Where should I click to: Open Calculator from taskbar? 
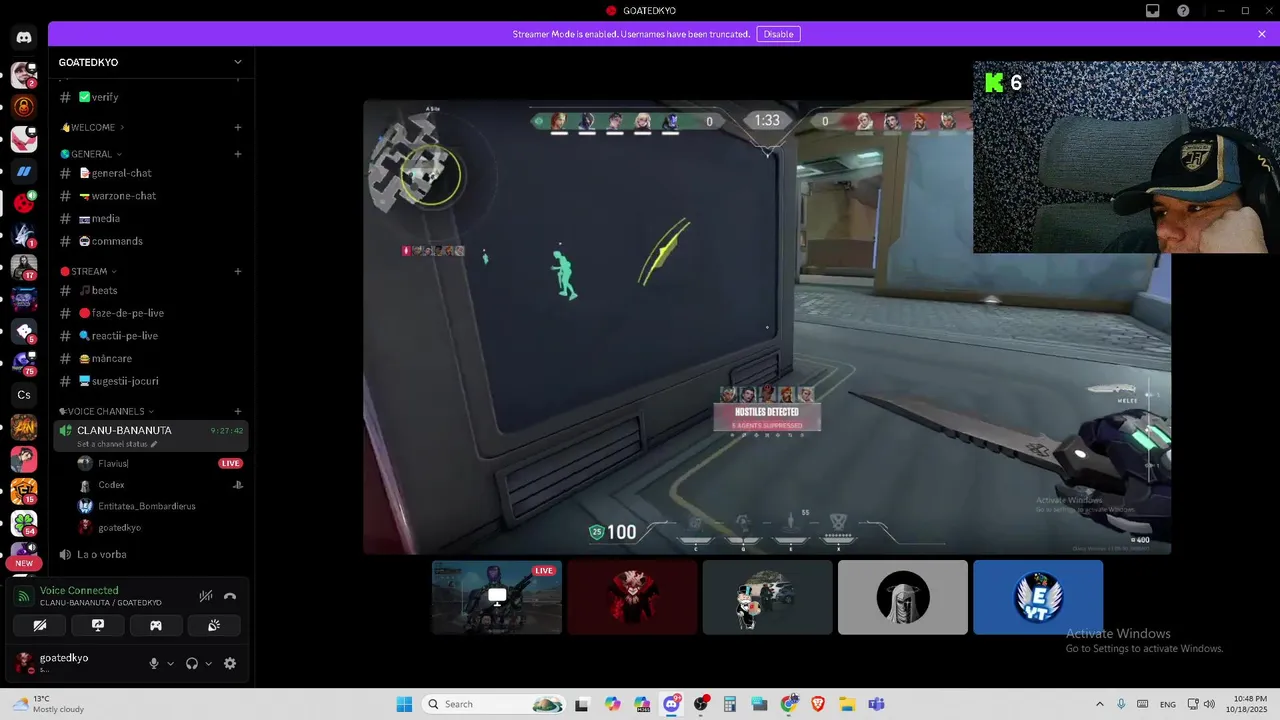click(730, 704)
